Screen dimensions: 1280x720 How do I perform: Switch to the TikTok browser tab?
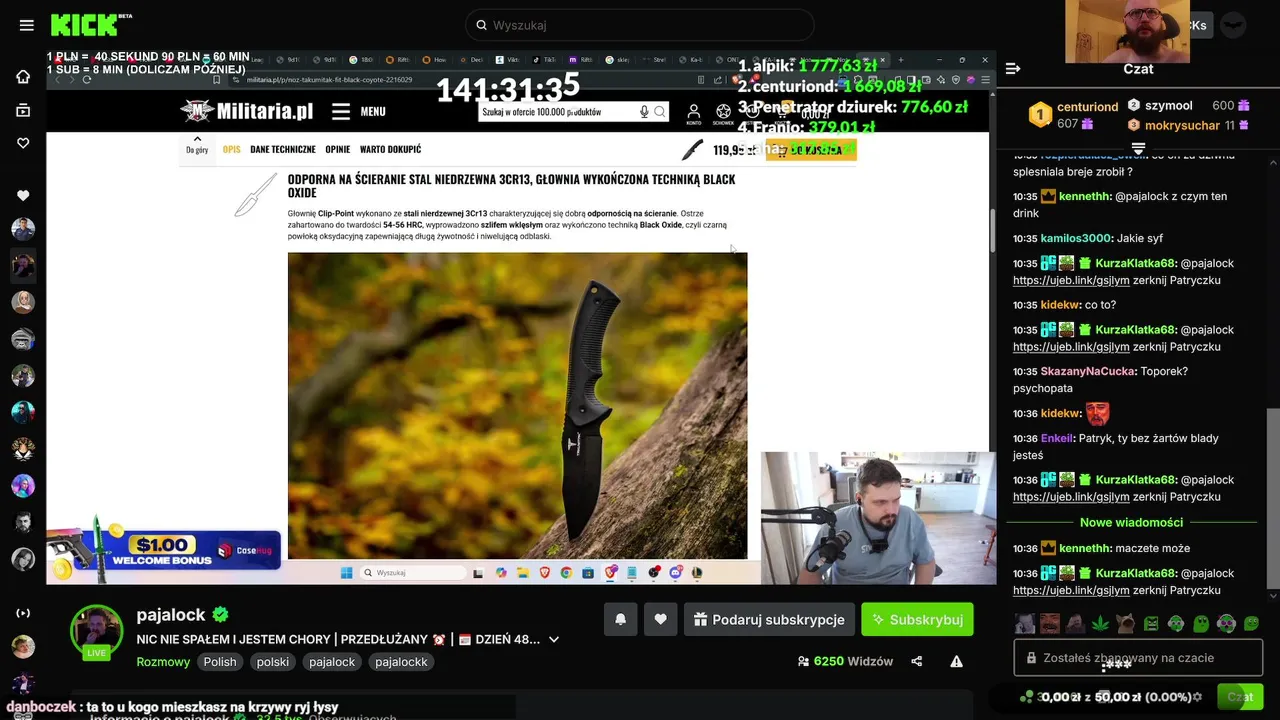[546, 60]
